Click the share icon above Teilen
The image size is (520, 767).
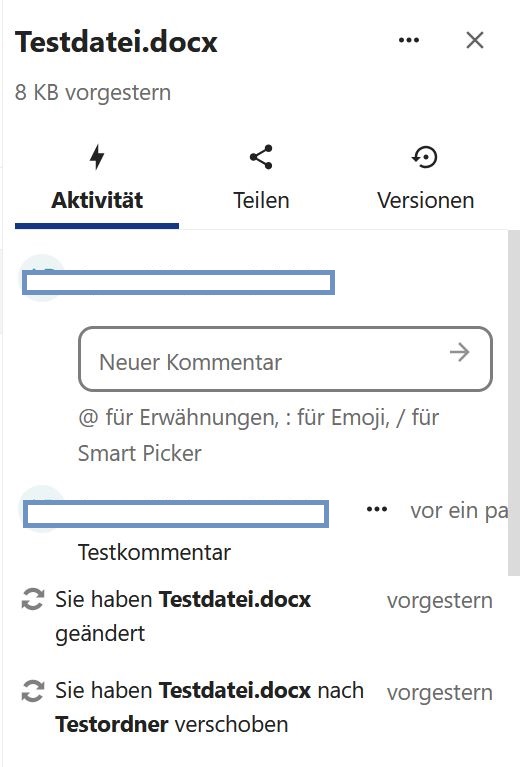click(261, 157)
